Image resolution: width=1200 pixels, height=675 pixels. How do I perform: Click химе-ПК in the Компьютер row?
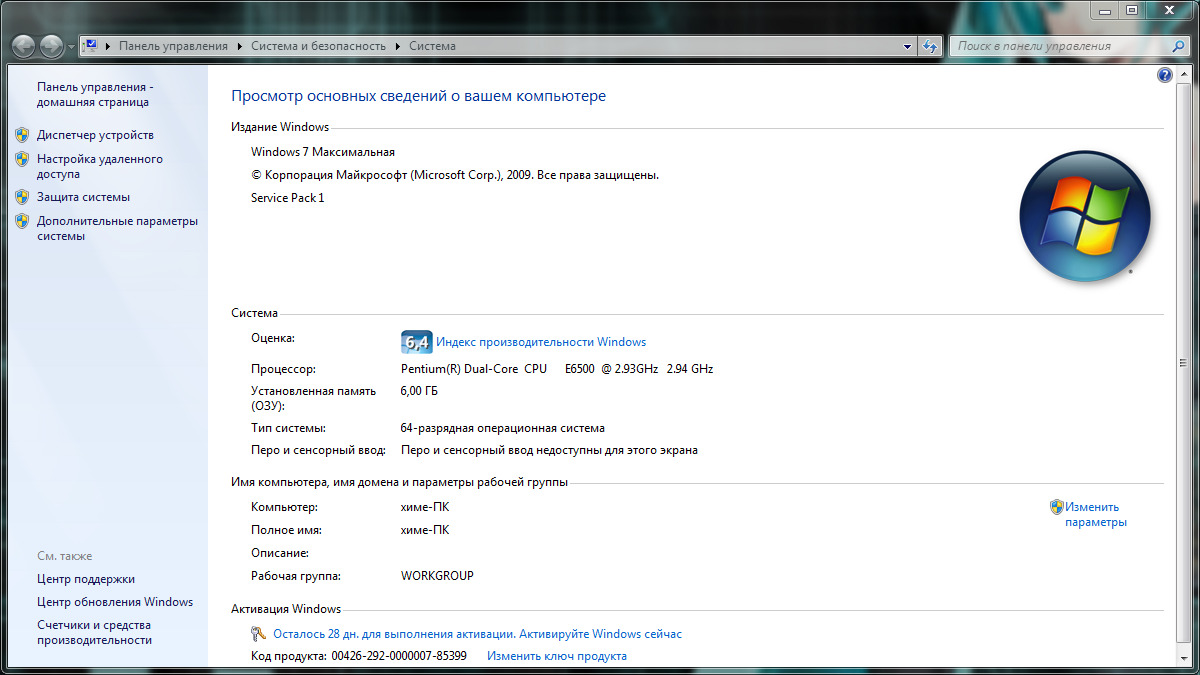[x=425, y=507]
